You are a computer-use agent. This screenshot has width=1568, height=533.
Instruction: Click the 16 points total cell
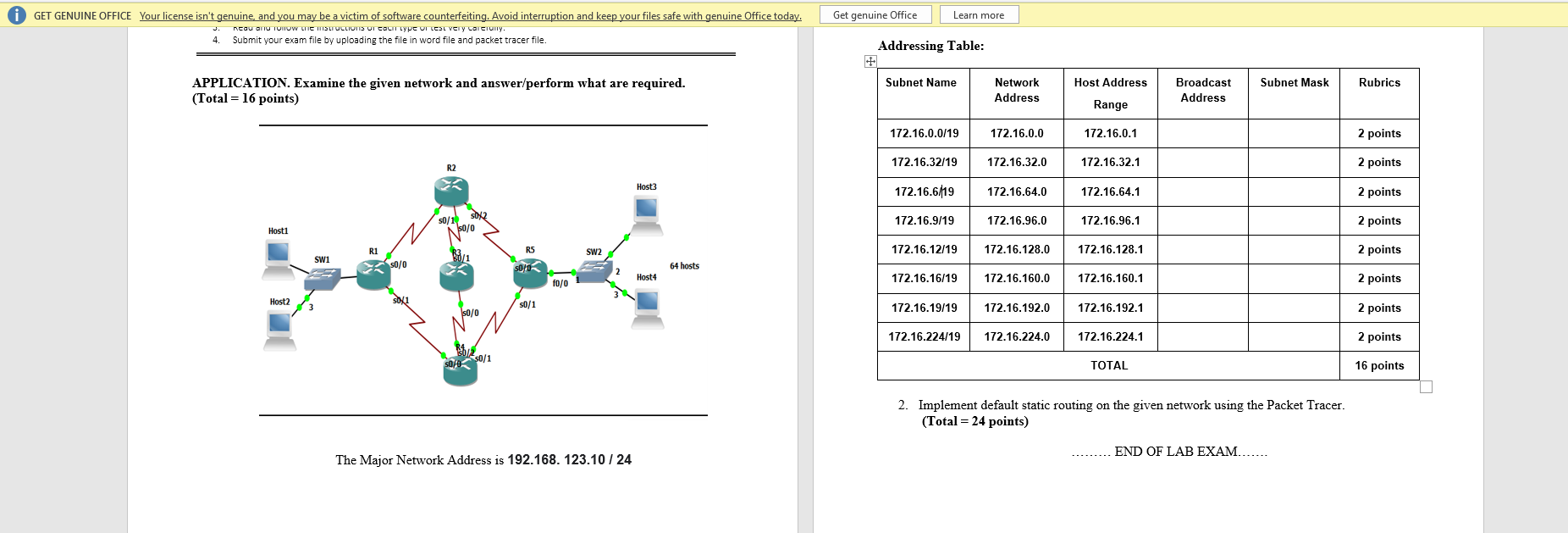click(1379, 366)
